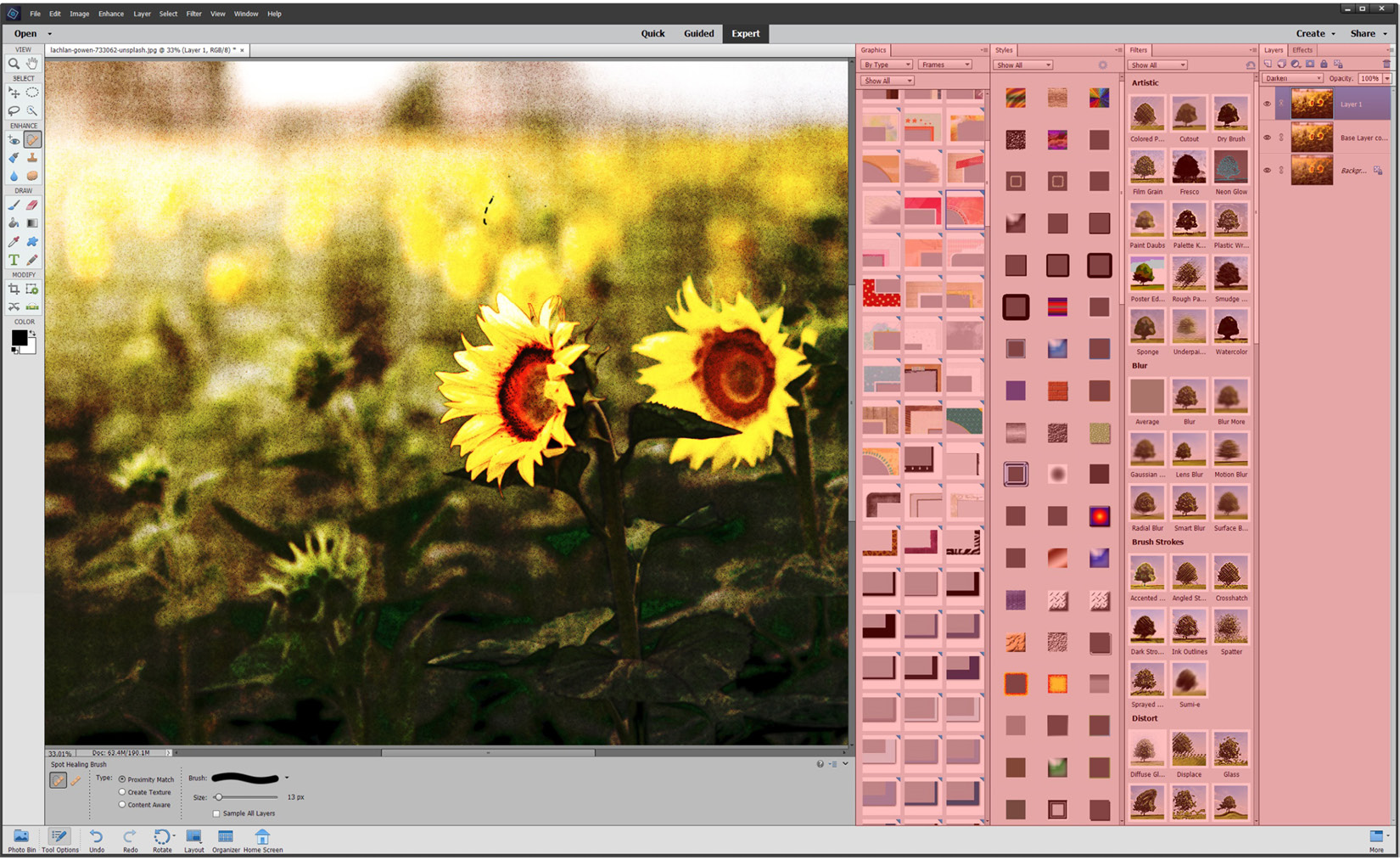Select the Move tool

click(x=14, y=93)
